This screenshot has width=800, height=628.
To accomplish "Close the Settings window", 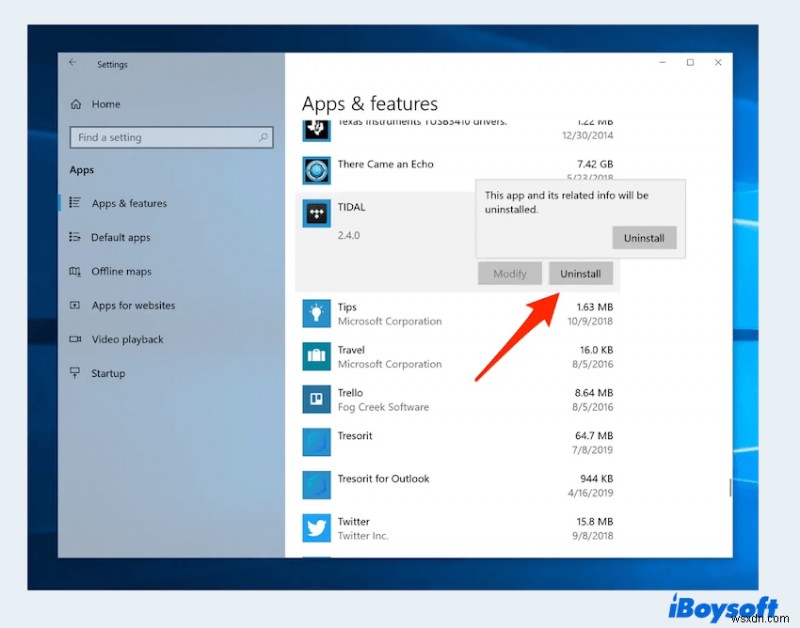I will pyautogui.click(x=718, y=62).
